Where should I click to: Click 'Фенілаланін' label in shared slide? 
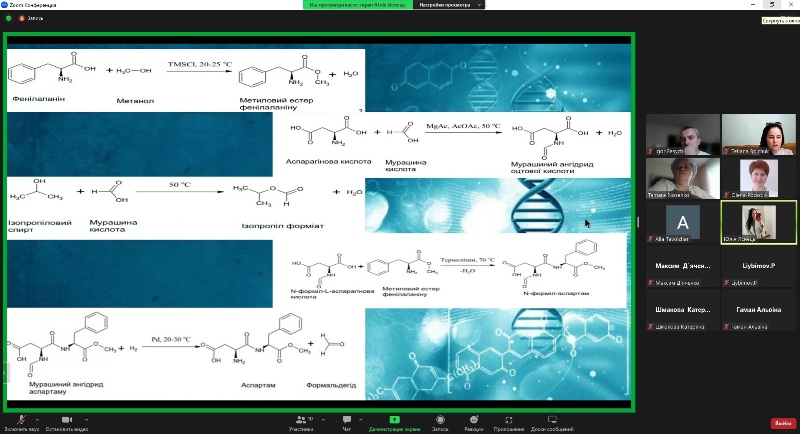(39, 98)
